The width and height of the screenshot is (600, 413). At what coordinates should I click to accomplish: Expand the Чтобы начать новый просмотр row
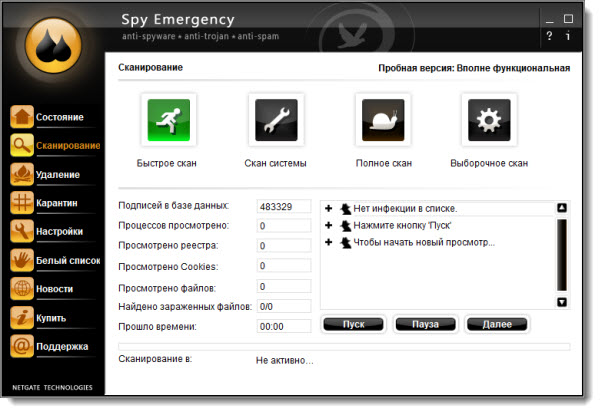[x=328, y=242]
